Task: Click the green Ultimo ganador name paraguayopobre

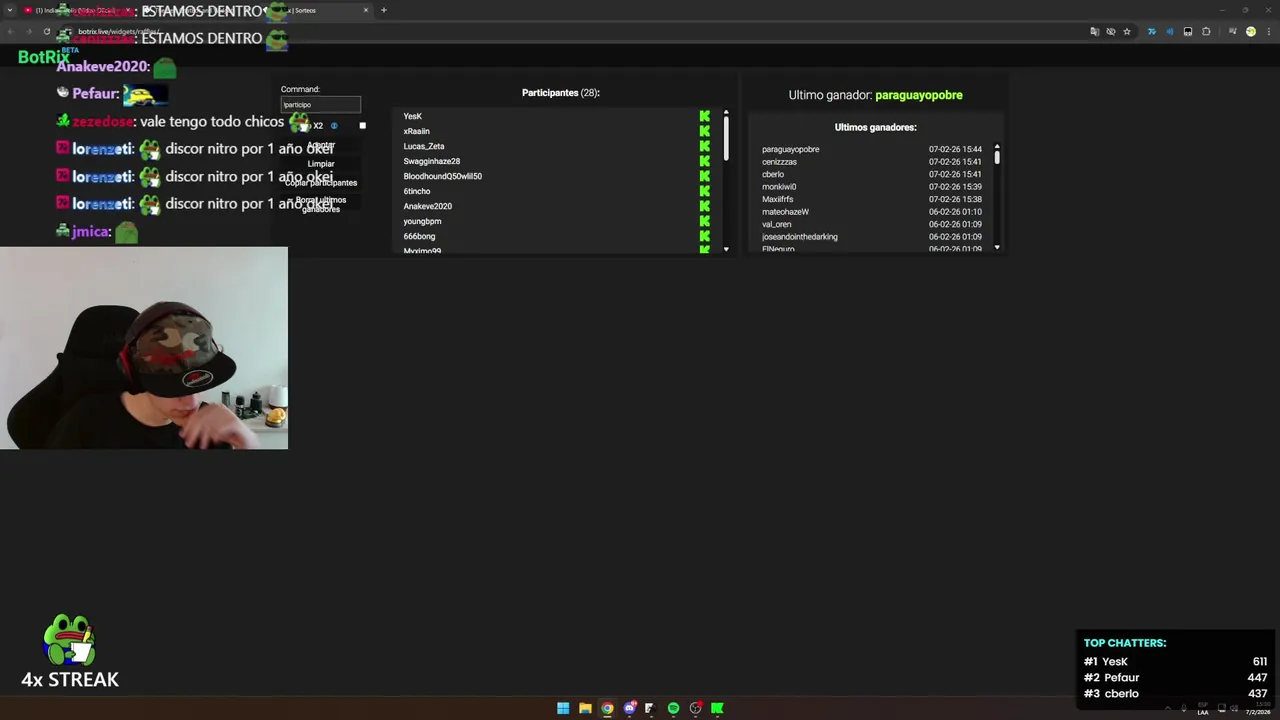Action: tap(919, 95)
